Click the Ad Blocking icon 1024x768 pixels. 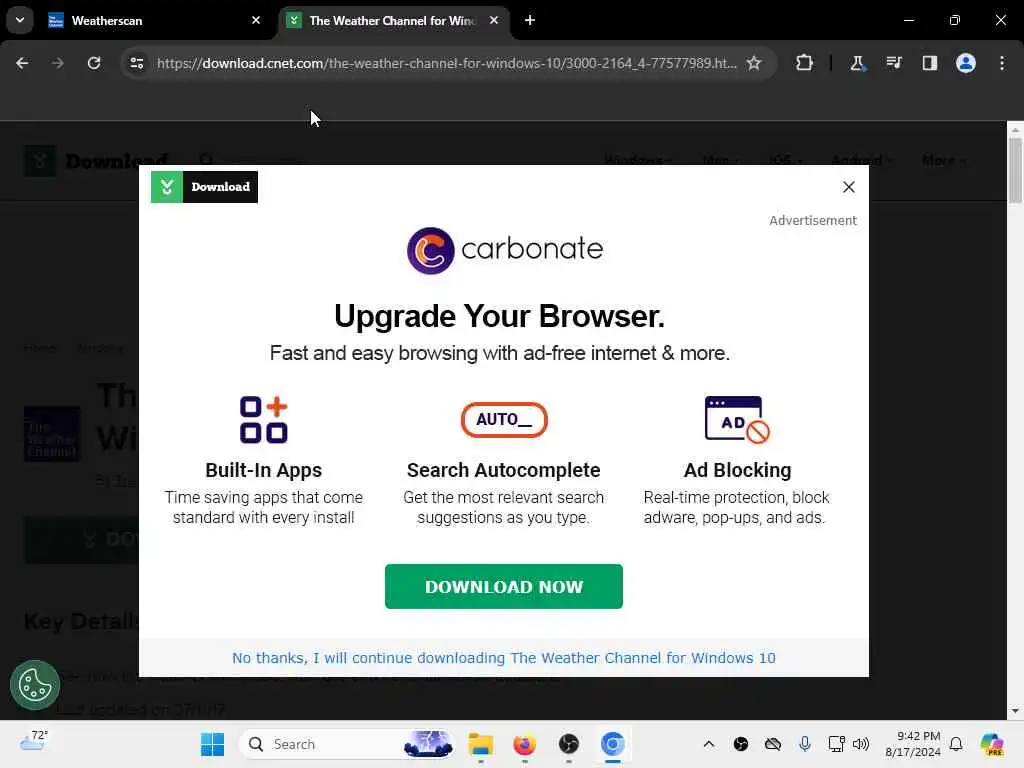[737, 420]
